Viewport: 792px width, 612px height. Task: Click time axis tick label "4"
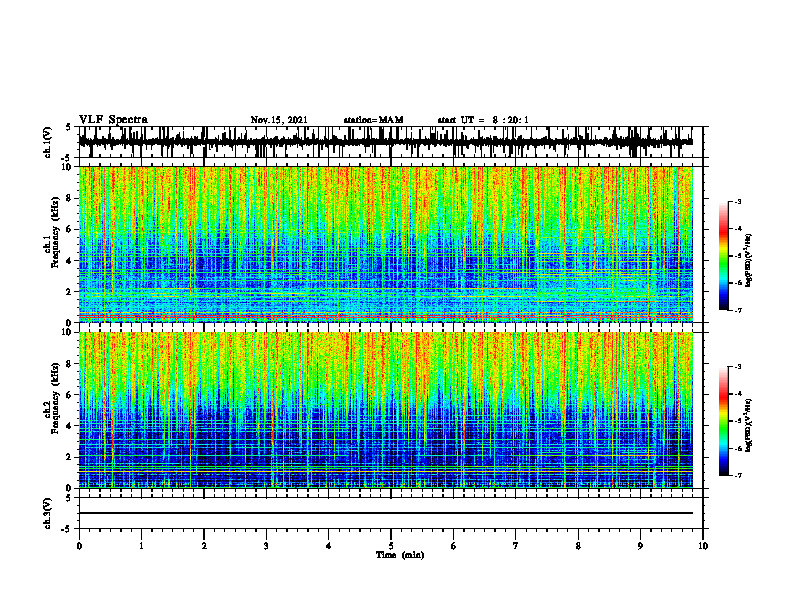[x=329, y=546]
